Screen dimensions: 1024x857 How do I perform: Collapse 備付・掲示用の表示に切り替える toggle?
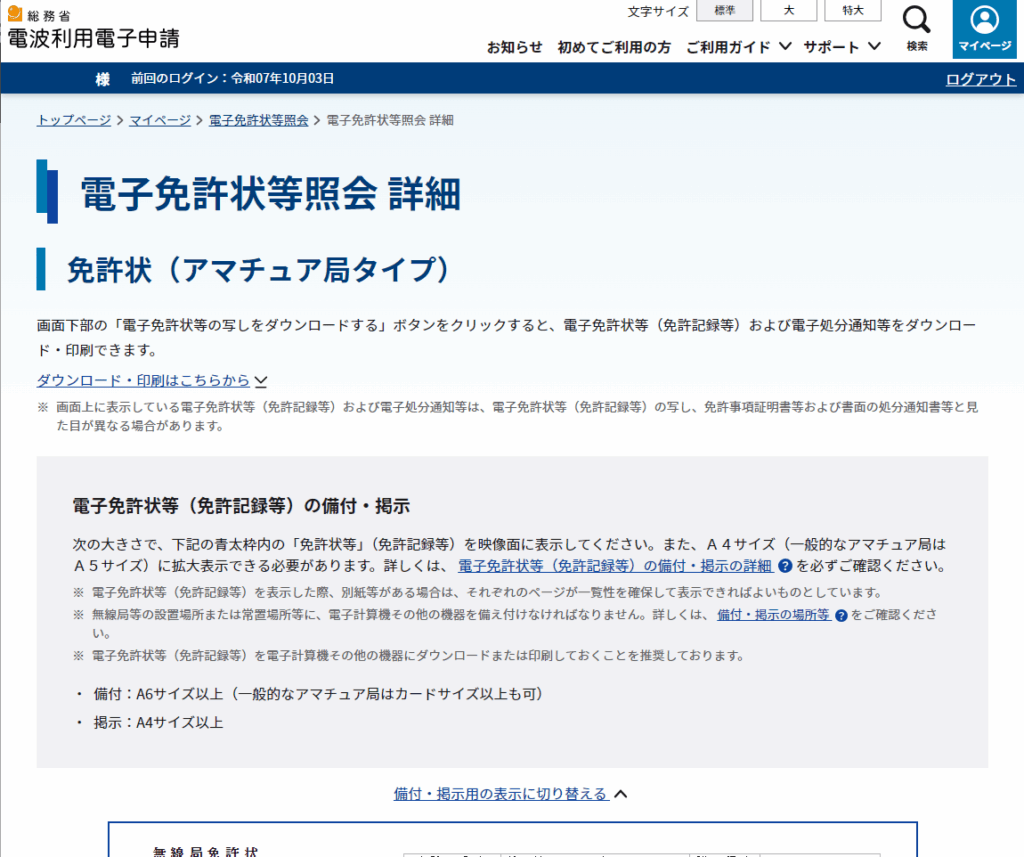[510, 794]
